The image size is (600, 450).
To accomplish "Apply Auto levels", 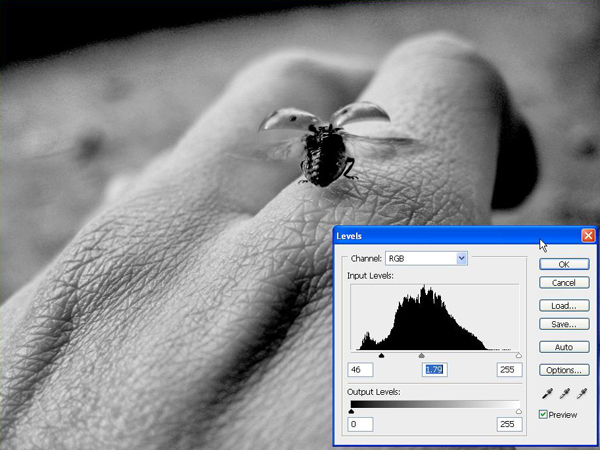I will (564, 347).
